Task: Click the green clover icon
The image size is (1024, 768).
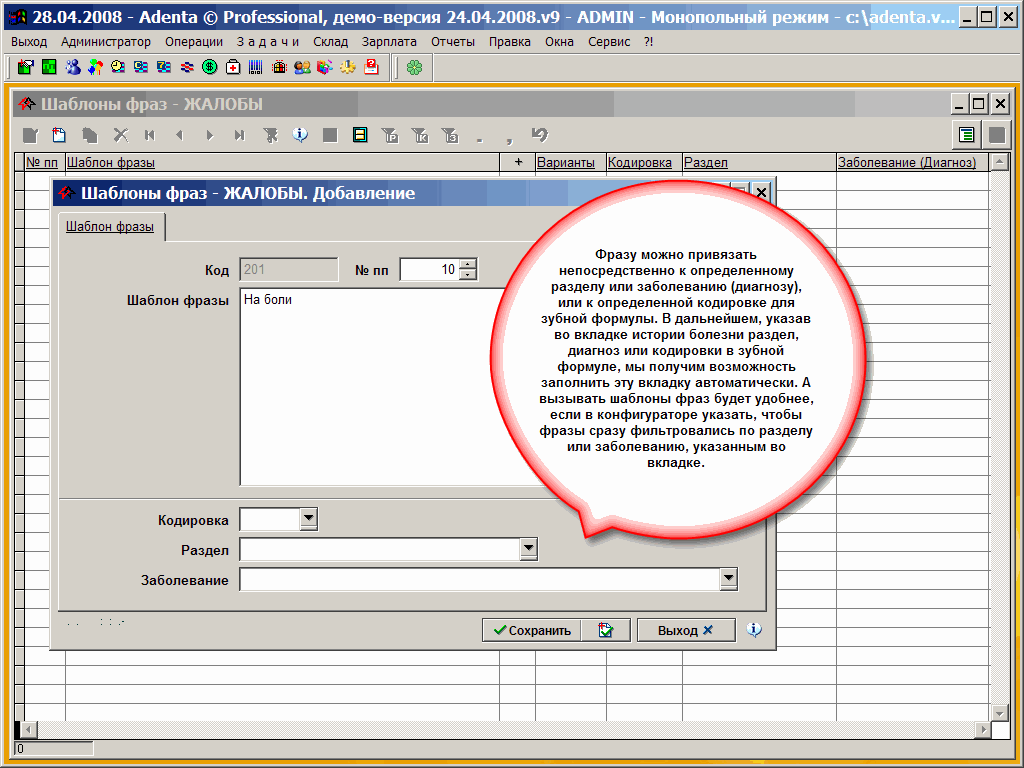Action: [414, 67]
